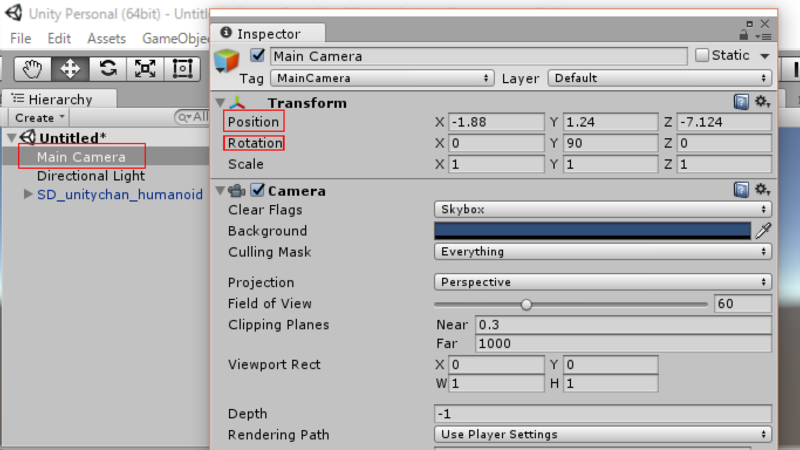Collapse the Transform component foldout
Screen dimensions: 800x450
[x=220, y=103]
